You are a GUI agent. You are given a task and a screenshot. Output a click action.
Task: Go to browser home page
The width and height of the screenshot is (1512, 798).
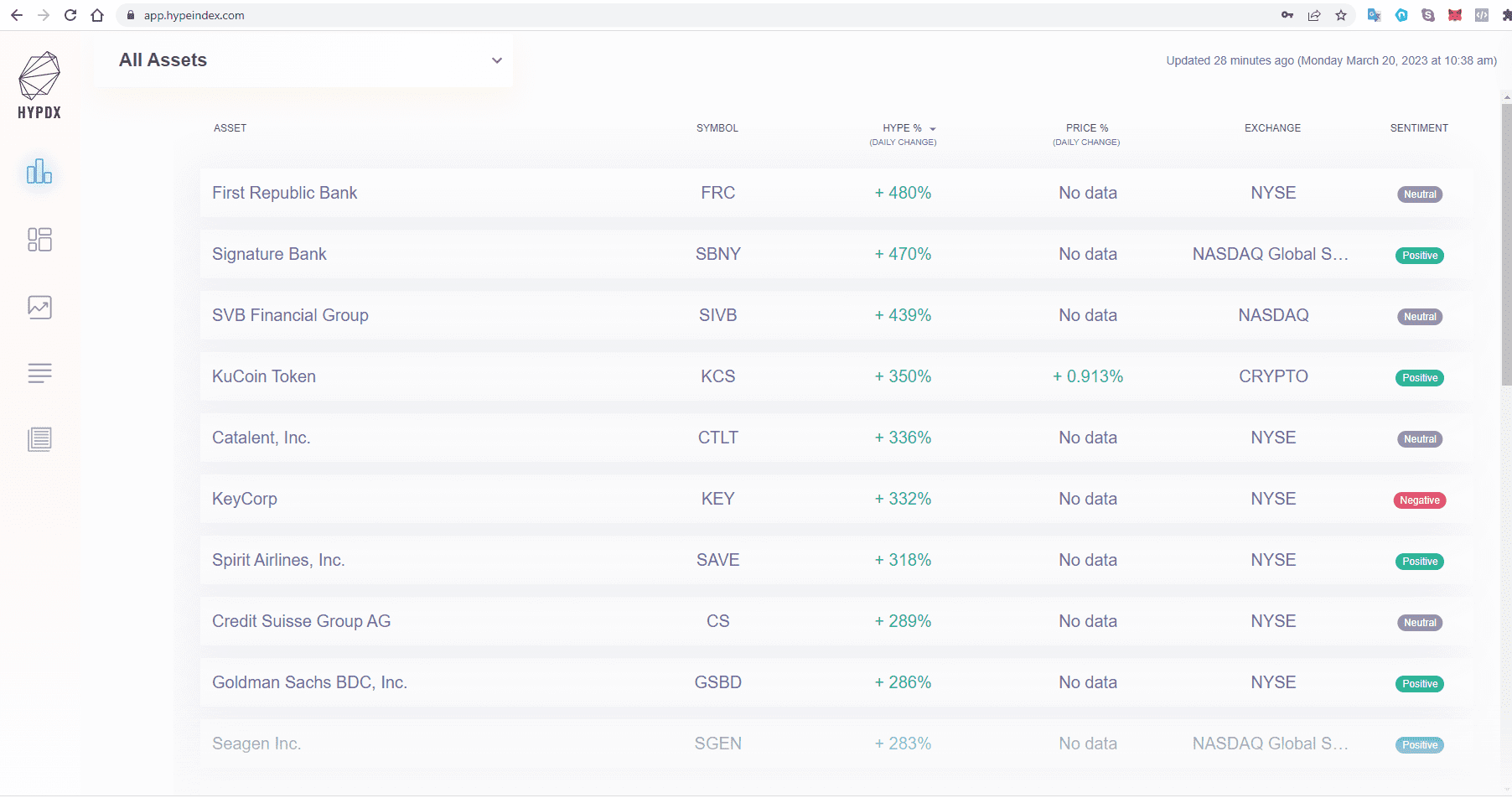(x=97, y=15)
